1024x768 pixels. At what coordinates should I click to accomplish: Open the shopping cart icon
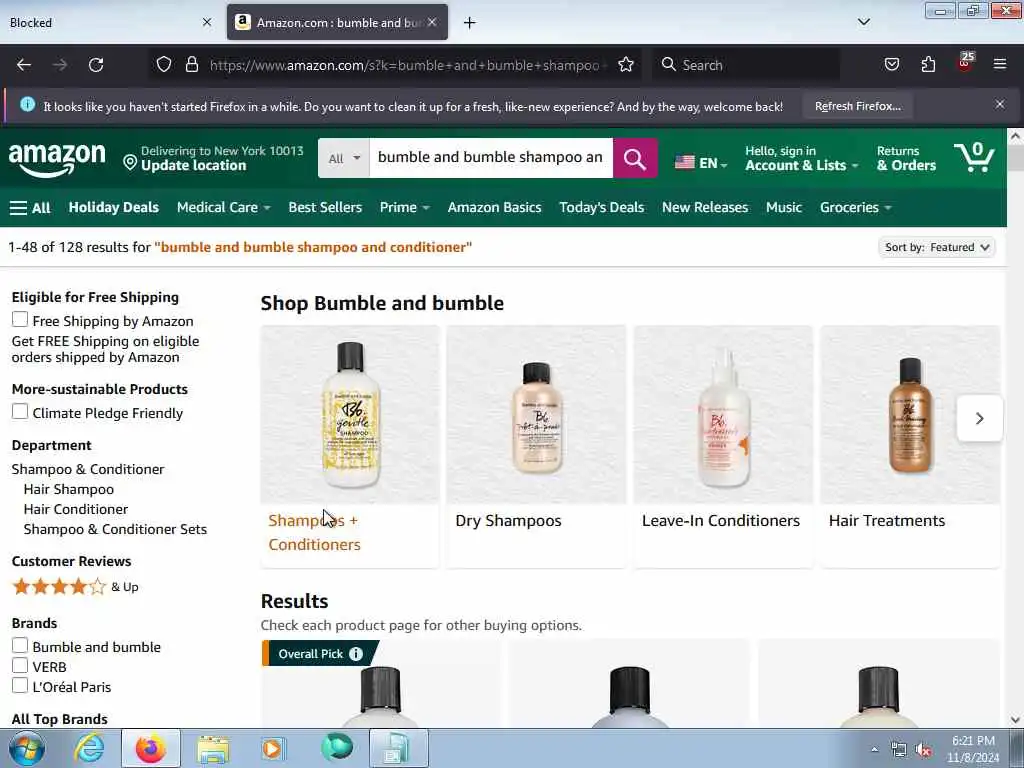974,157
